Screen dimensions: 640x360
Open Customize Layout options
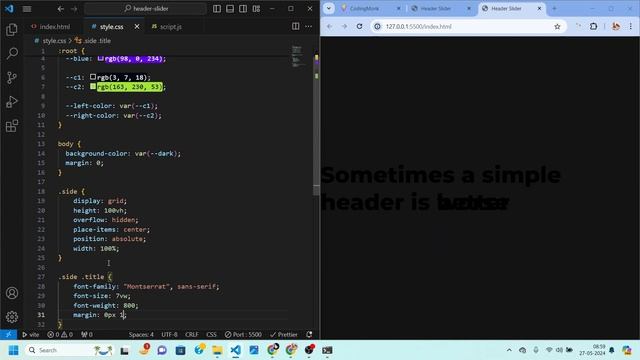256,9
